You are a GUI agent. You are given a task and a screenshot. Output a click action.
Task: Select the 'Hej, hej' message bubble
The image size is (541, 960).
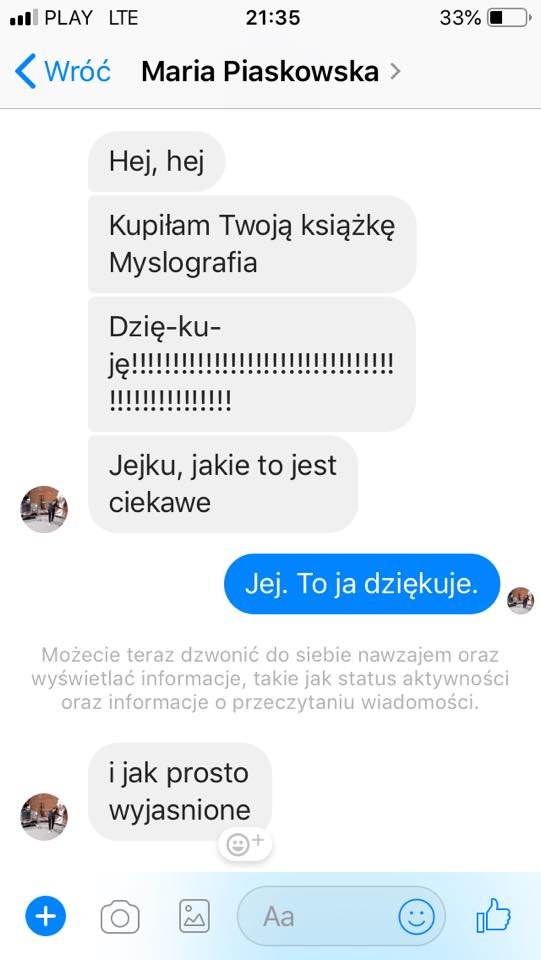[157, 161]
